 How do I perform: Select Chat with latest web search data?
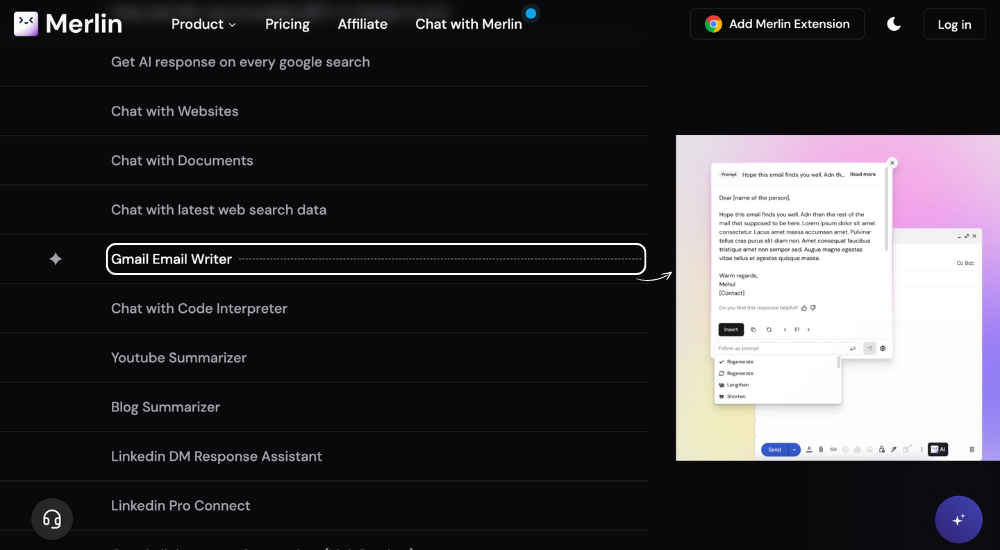tap(219, 209)
